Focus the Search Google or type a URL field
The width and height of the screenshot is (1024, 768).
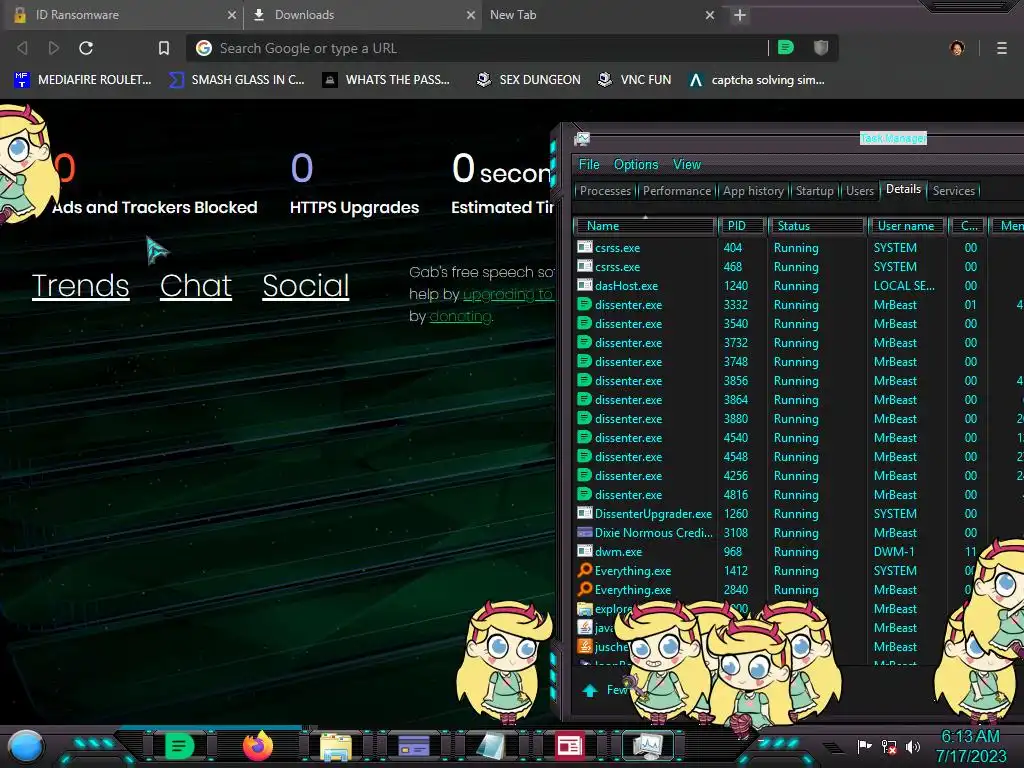pyautogui.click(x=483, y=48)
